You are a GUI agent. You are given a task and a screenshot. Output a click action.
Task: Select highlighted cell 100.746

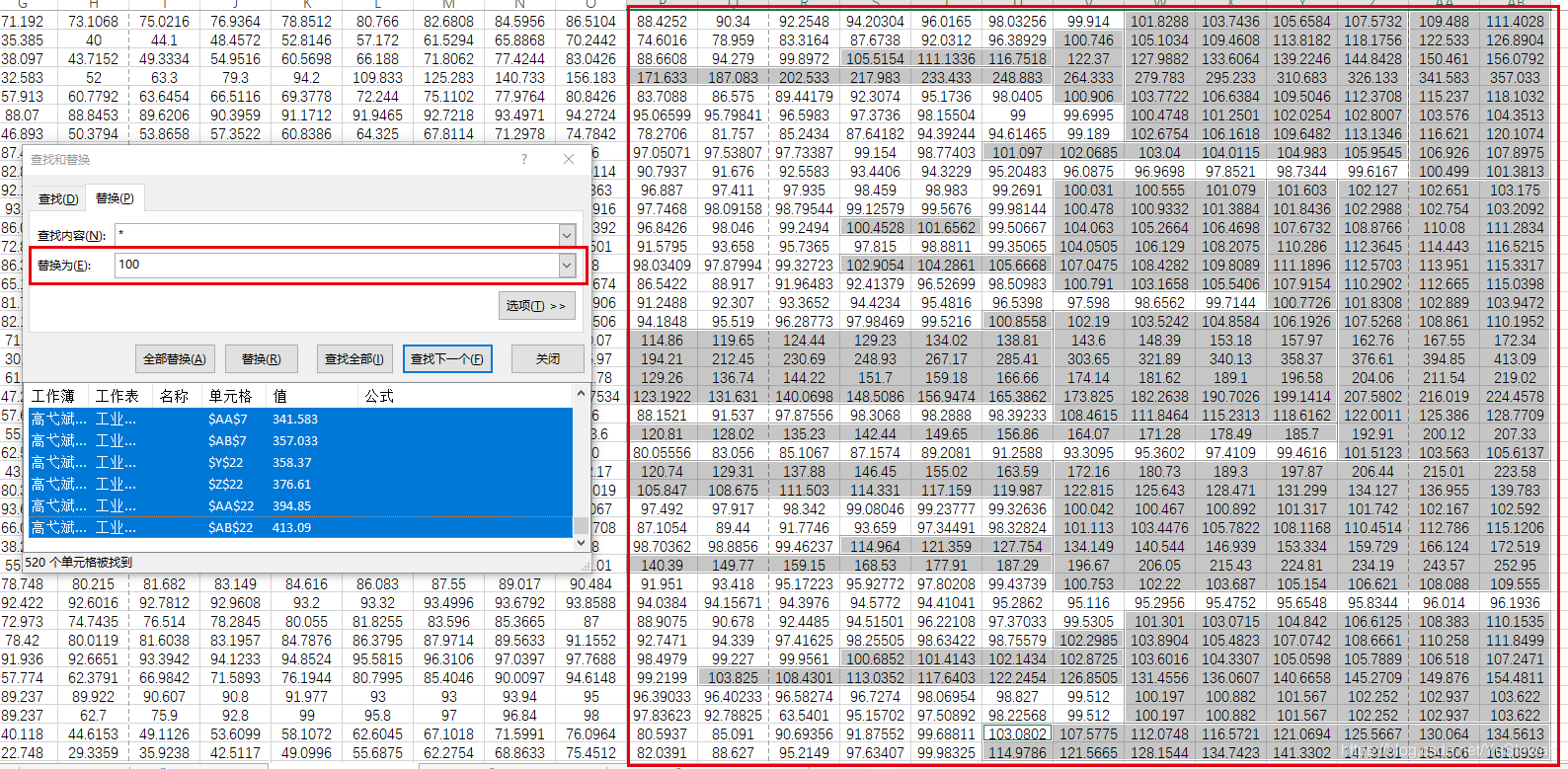(x=1088, y=40)
